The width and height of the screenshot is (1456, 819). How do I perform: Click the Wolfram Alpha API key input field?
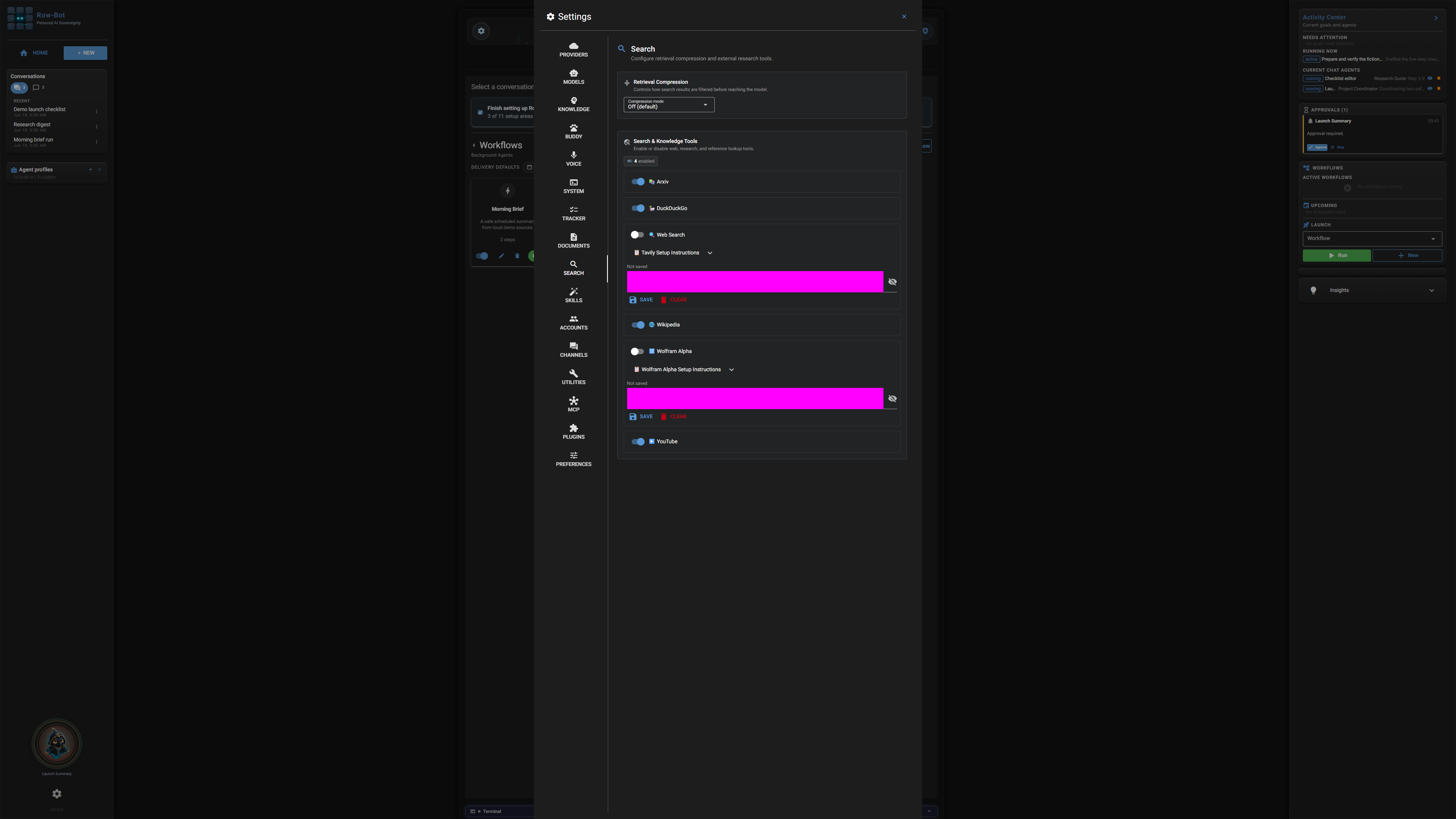click(755, 399)
